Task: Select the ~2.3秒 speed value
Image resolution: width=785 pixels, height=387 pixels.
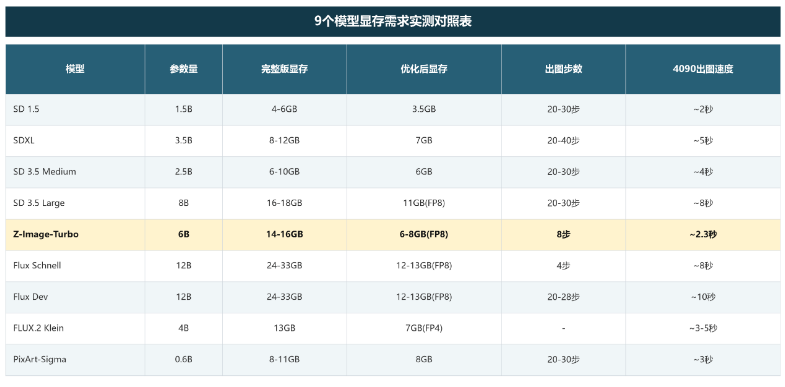Action: [x=703, y=234]
